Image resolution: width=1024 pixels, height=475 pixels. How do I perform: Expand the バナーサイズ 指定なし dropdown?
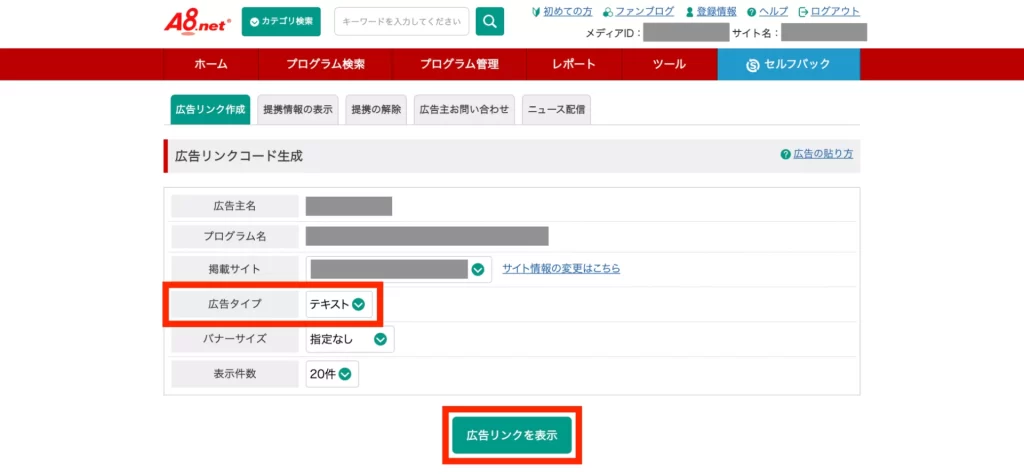pyautogui.click(x=350, y=339)
